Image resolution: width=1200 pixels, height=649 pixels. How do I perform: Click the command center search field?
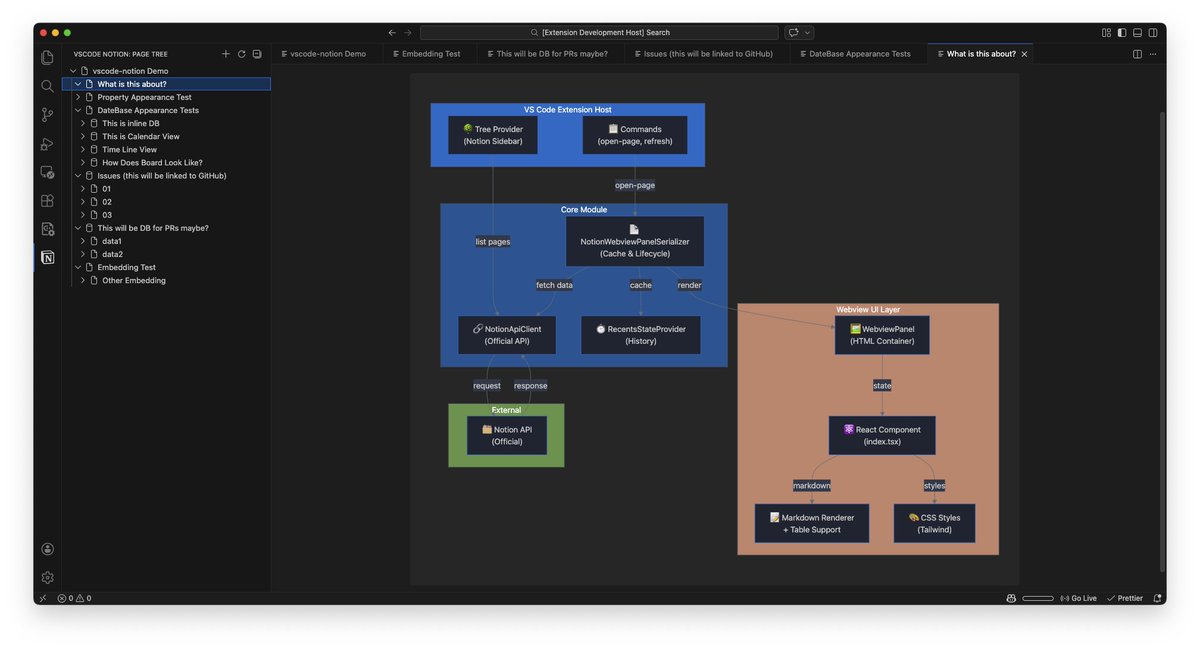pyautogui.click(x=599, y=33)
